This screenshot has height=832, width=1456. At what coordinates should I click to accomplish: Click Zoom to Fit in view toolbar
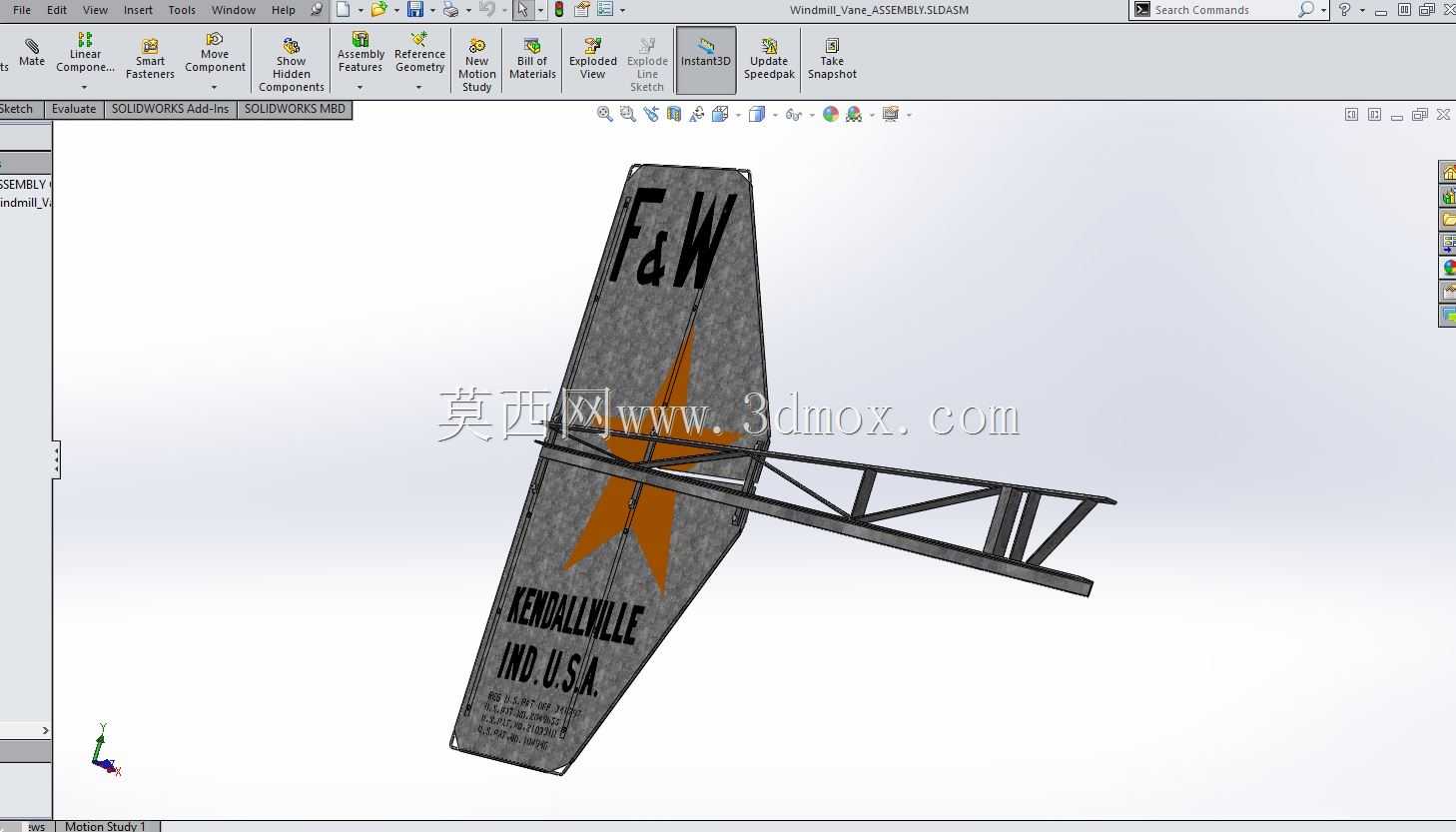[x=604, y=115]
